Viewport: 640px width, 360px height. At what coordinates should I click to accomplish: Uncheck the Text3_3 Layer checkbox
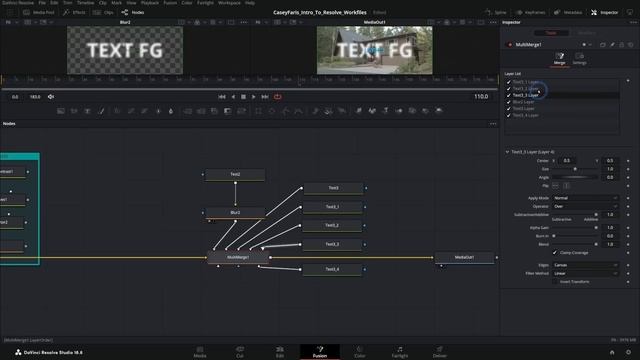click(x=509, y=95)
